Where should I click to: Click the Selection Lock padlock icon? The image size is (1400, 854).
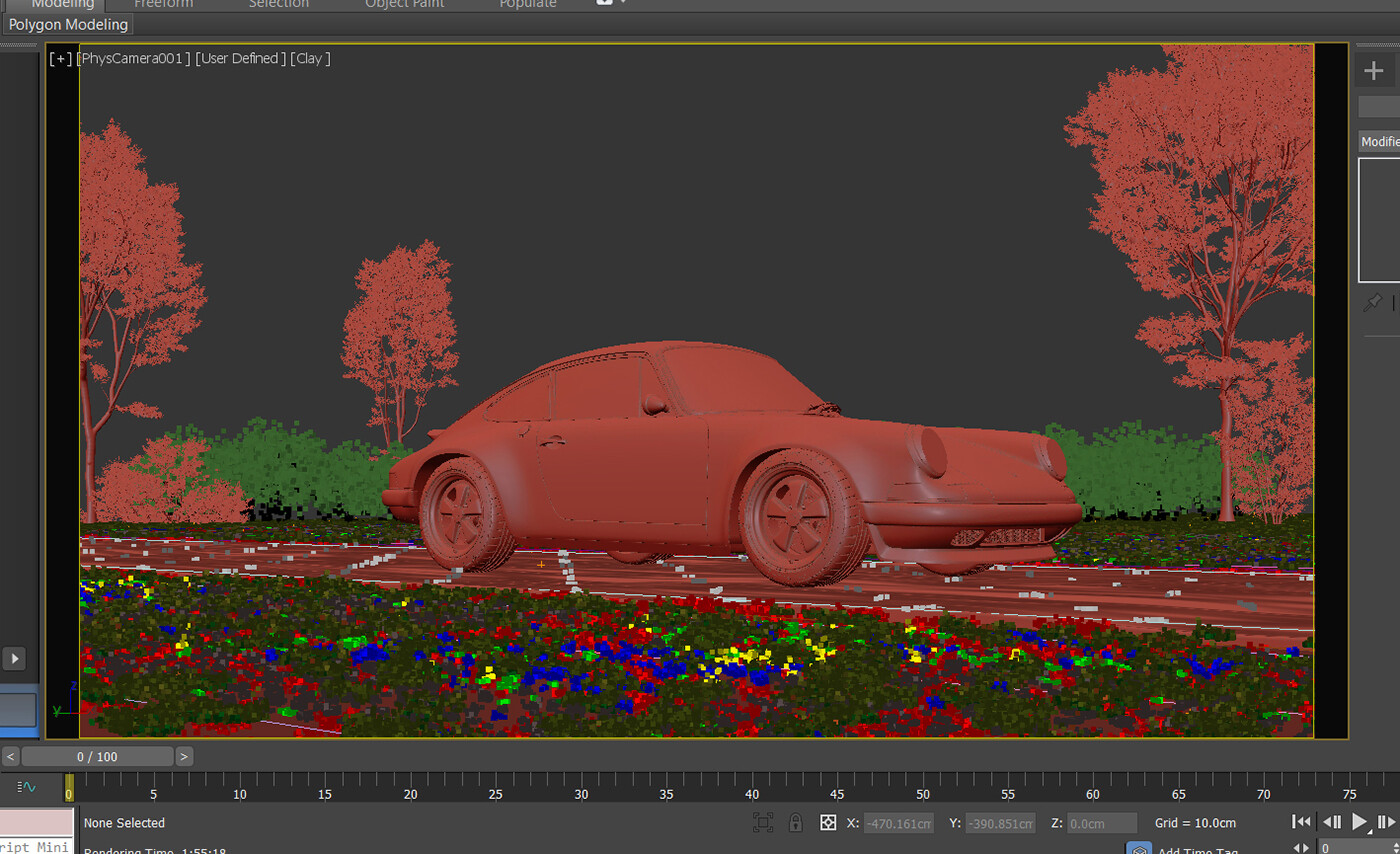795,822
